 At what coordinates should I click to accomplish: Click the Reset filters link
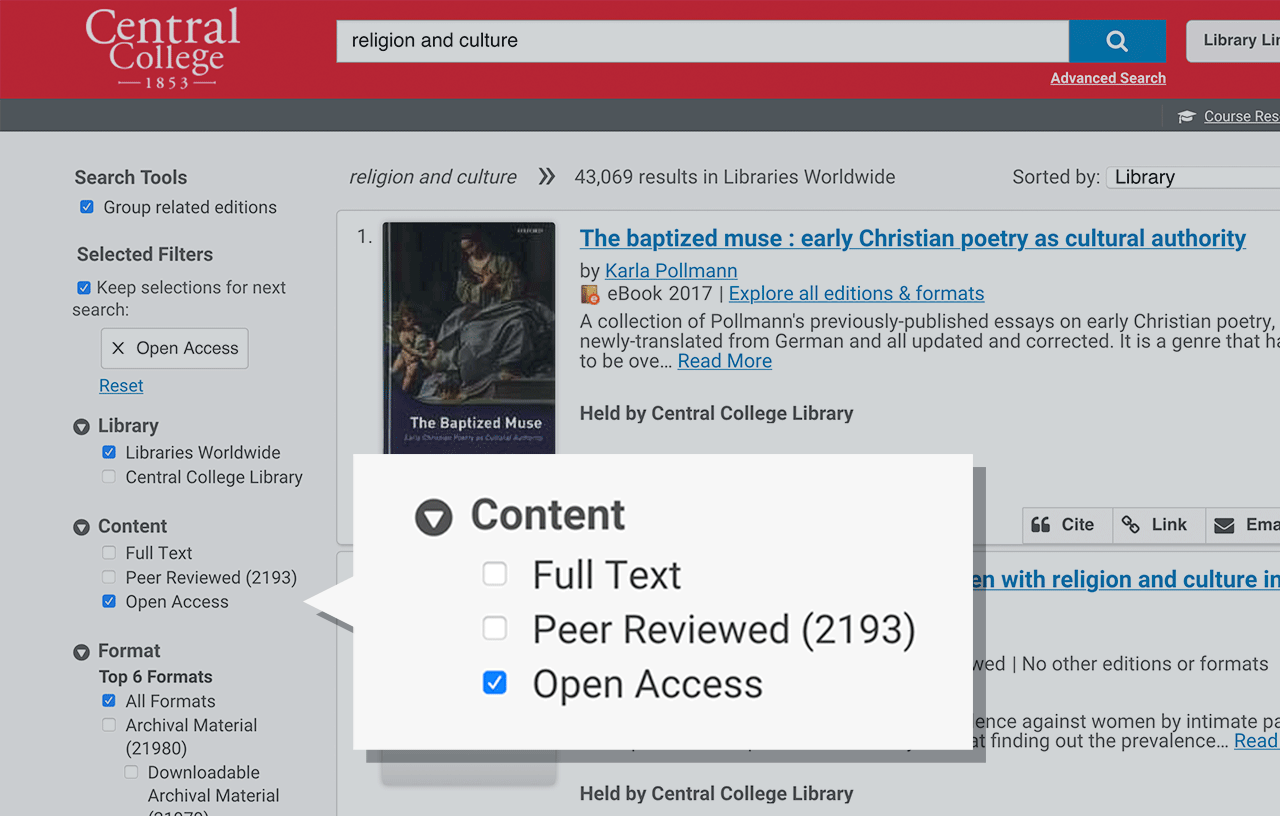point(121,386)
